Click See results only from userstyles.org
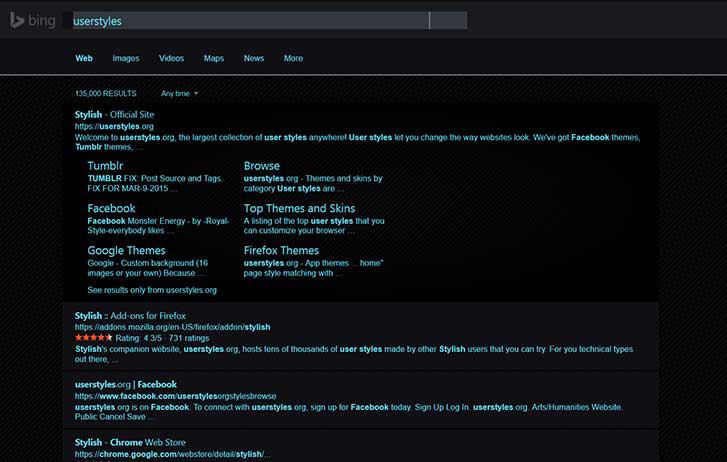 152,290
